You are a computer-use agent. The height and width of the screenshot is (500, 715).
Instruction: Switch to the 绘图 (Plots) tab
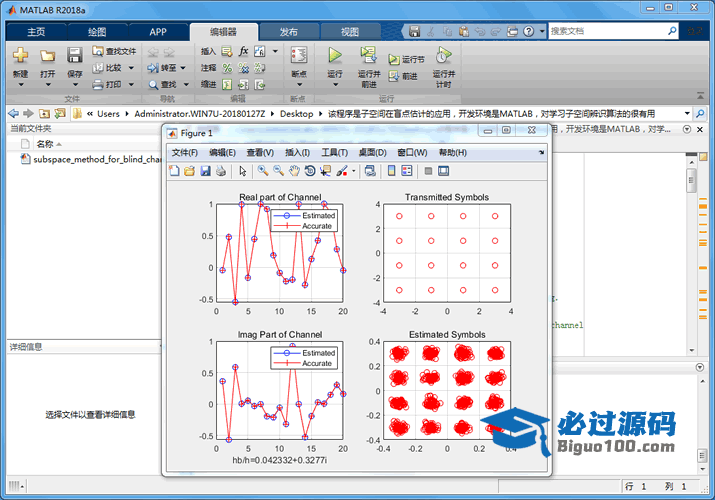click(97, 32)
